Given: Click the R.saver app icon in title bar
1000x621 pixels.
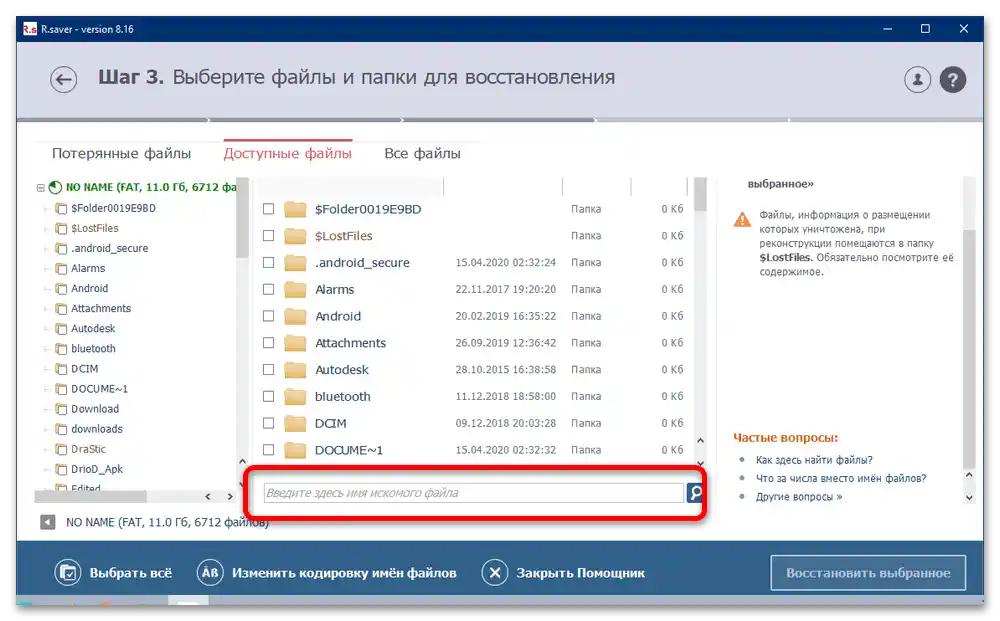Looking at the screenshot, I should pyautogui.click(x=29, y=29).
